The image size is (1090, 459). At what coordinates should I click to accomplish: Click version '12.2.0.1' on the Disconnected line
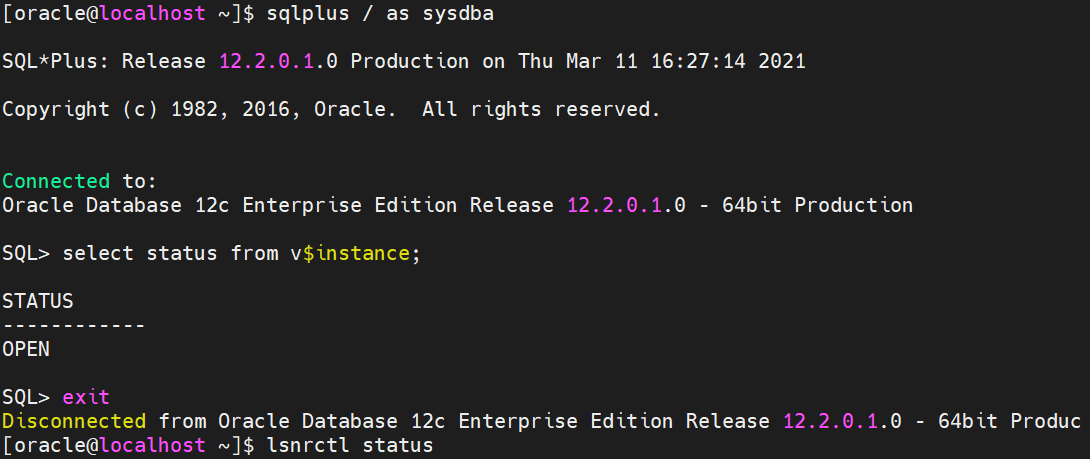pyautogui.click(x=830, y=421)
